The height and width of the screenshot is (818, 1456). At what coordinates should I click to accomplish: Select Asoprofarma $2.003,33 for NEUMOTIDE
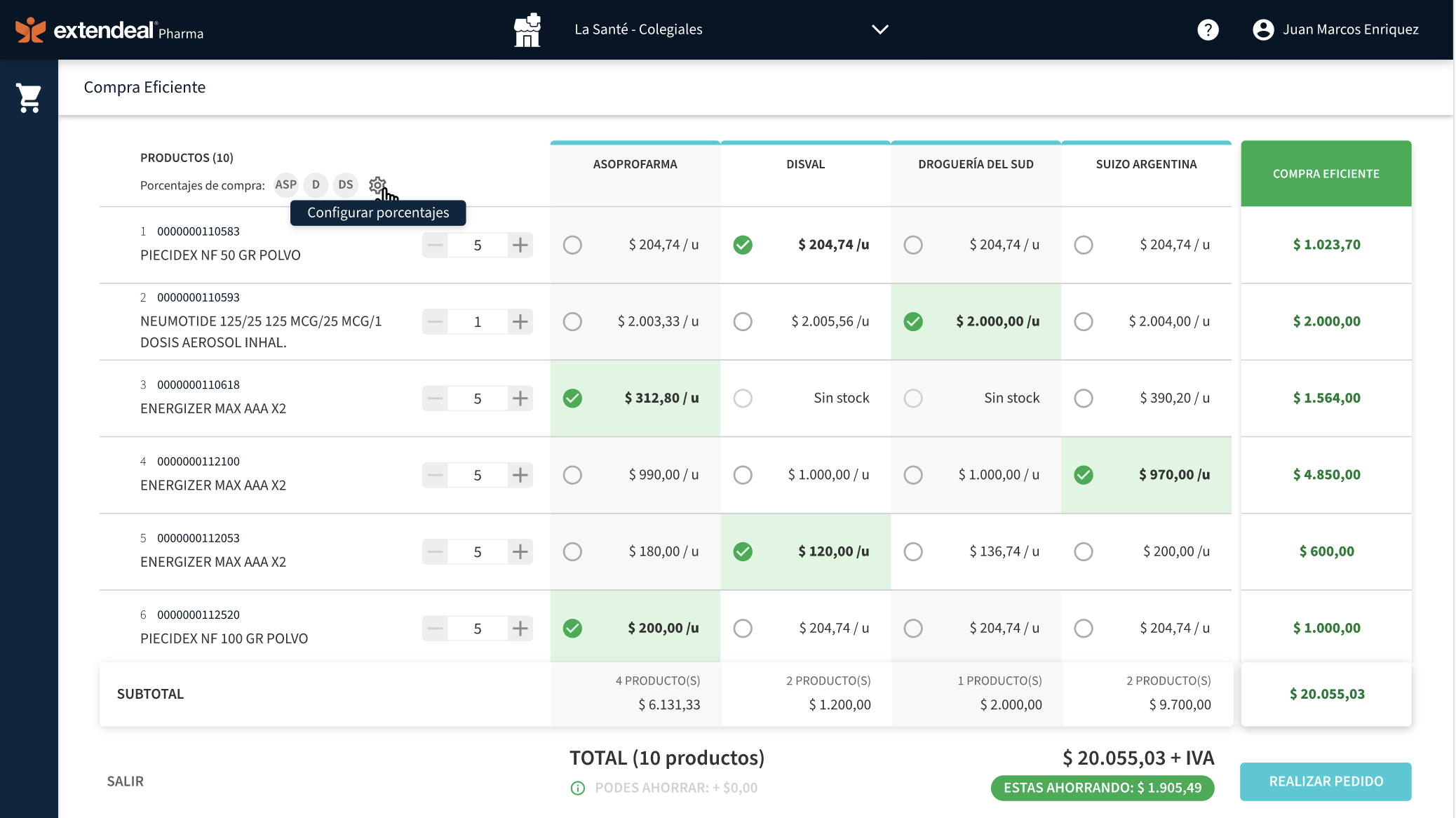click(572, 321)
